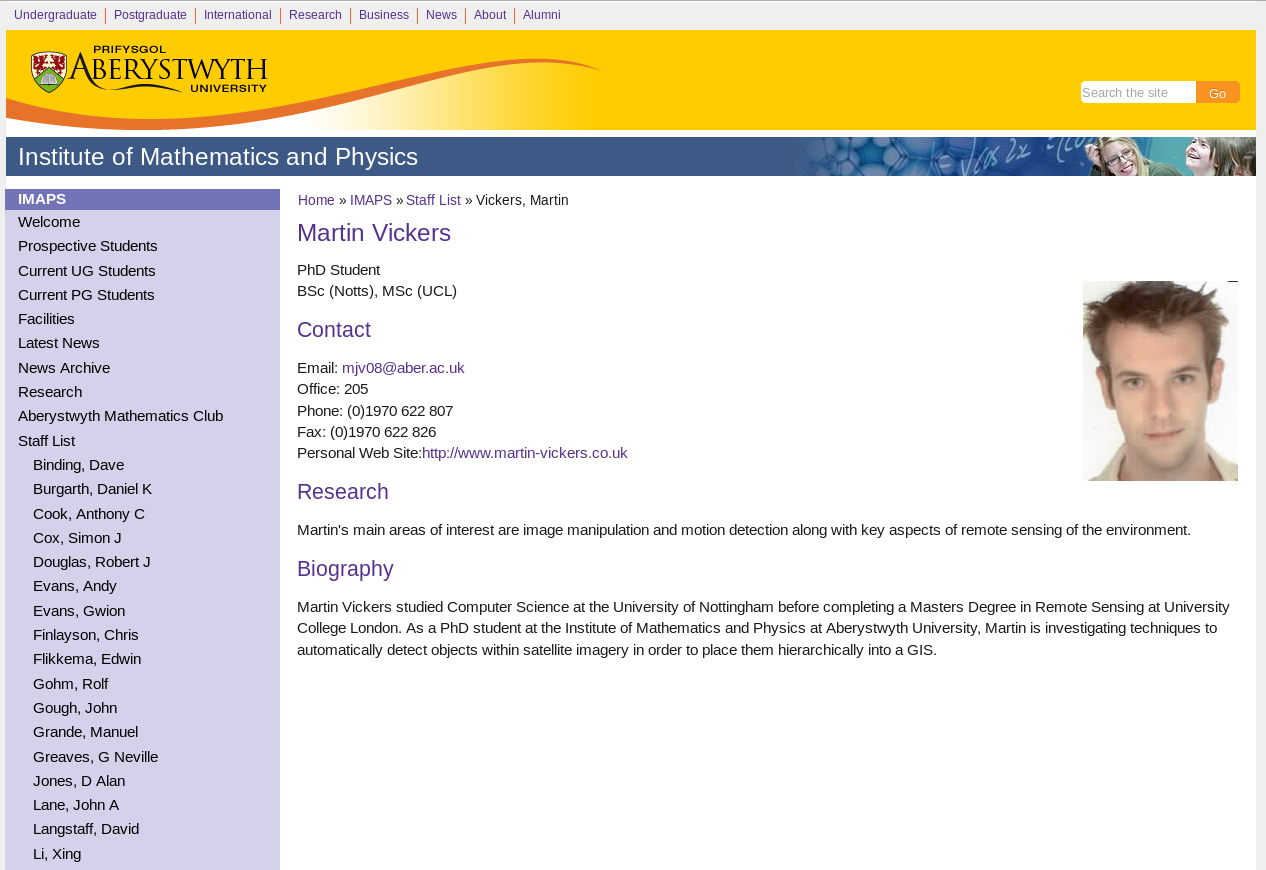Go to the International section
Viewport: 1266px width, 870px height.
[x=238, y=15]
